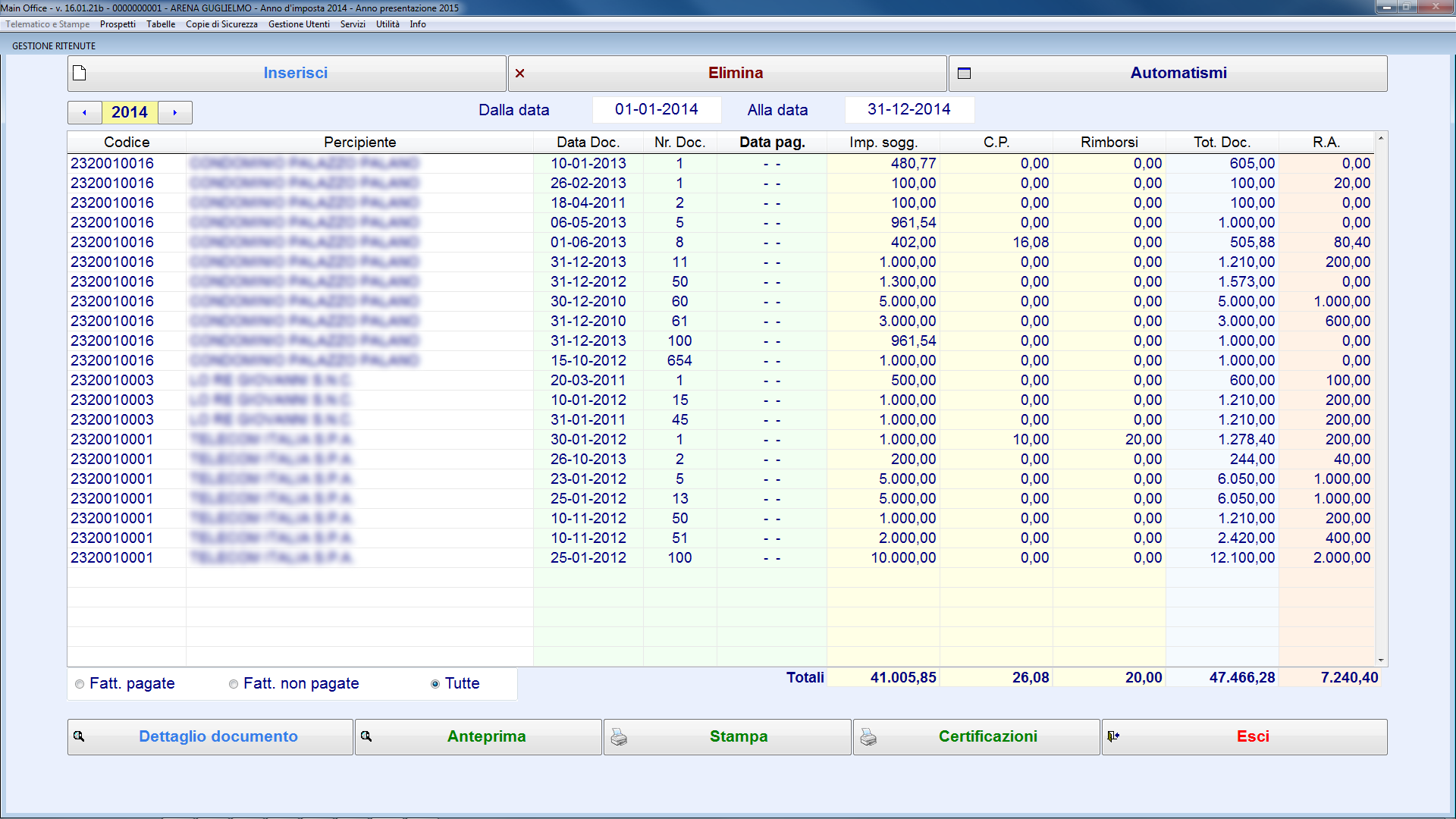This screenshot has height=819, width=1456.
Task: Click the date 20-03-2011
Action: click(588, 381)
